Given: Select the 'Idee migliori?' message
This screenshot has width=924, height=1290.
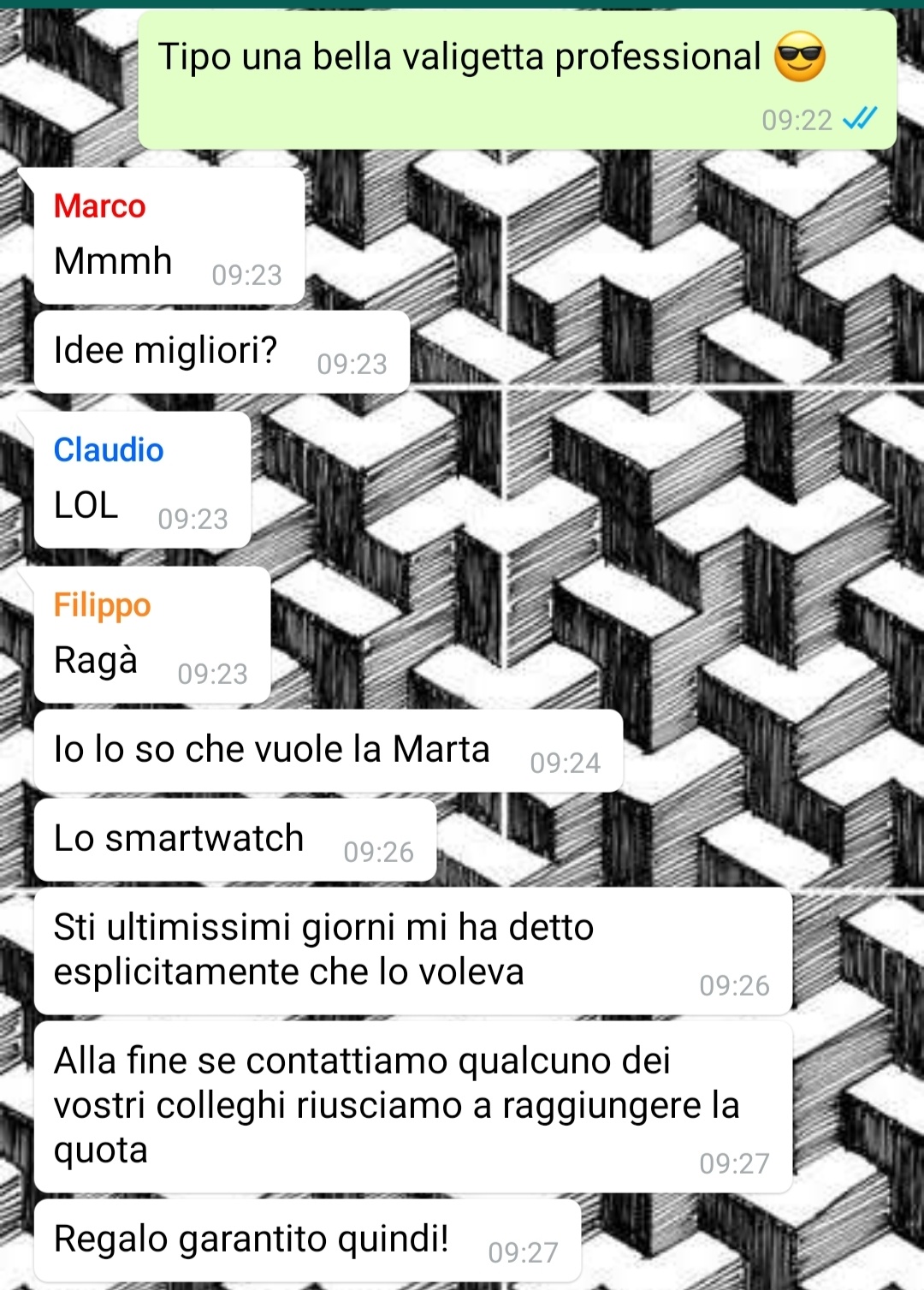Looking at the screenshot, I should click(x=222, y=352).
